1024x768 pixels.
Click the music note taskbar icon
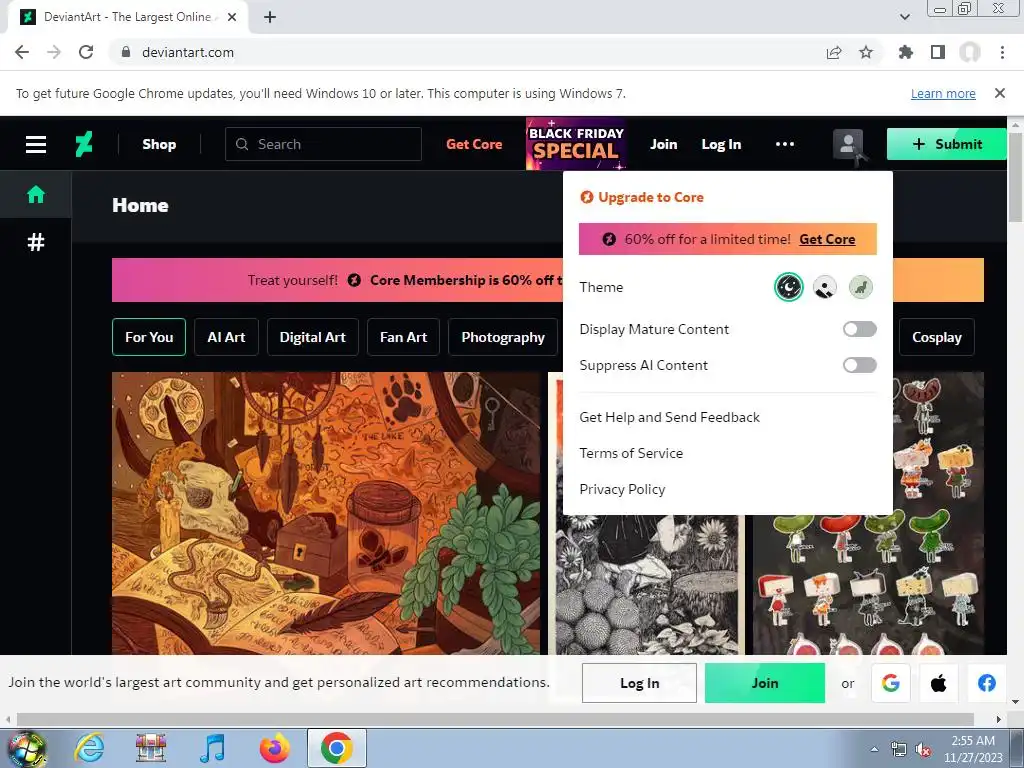coord(212,748)
